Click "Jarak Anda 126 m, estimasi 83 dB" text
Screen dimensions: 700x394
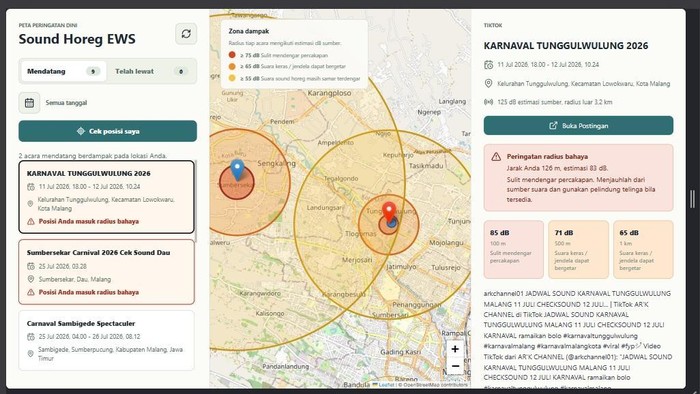(x=557, y=168)
